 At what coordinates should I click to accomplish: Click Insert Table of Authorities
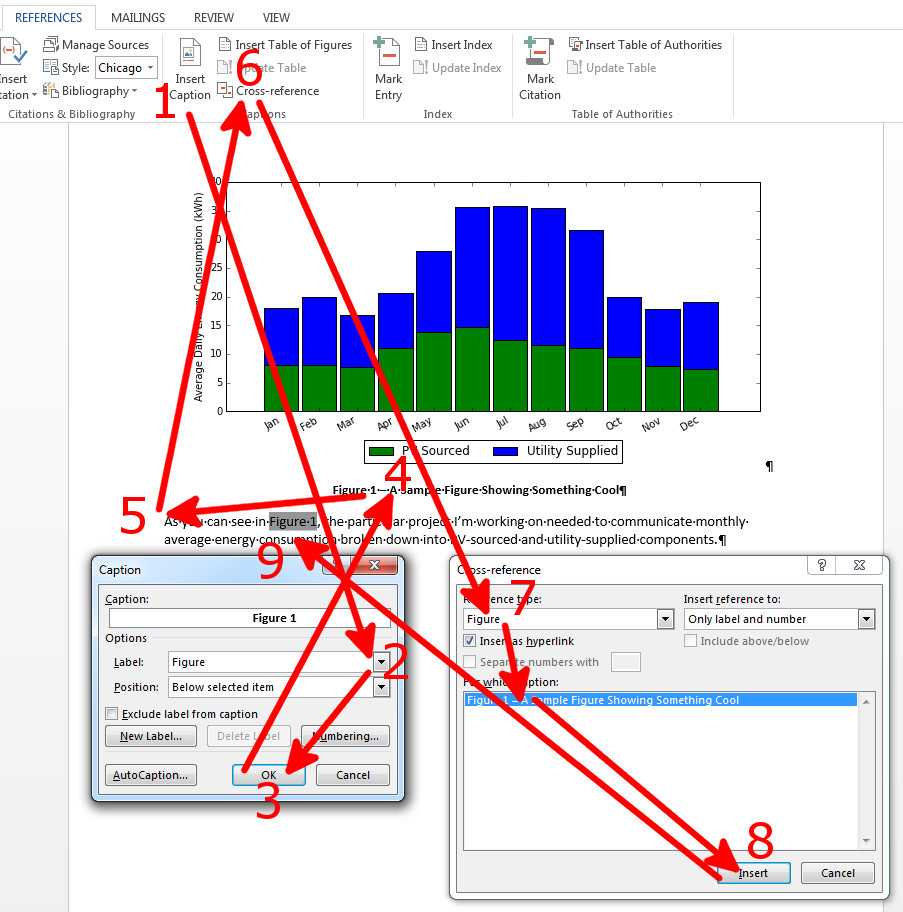click(x=645, y=44)
